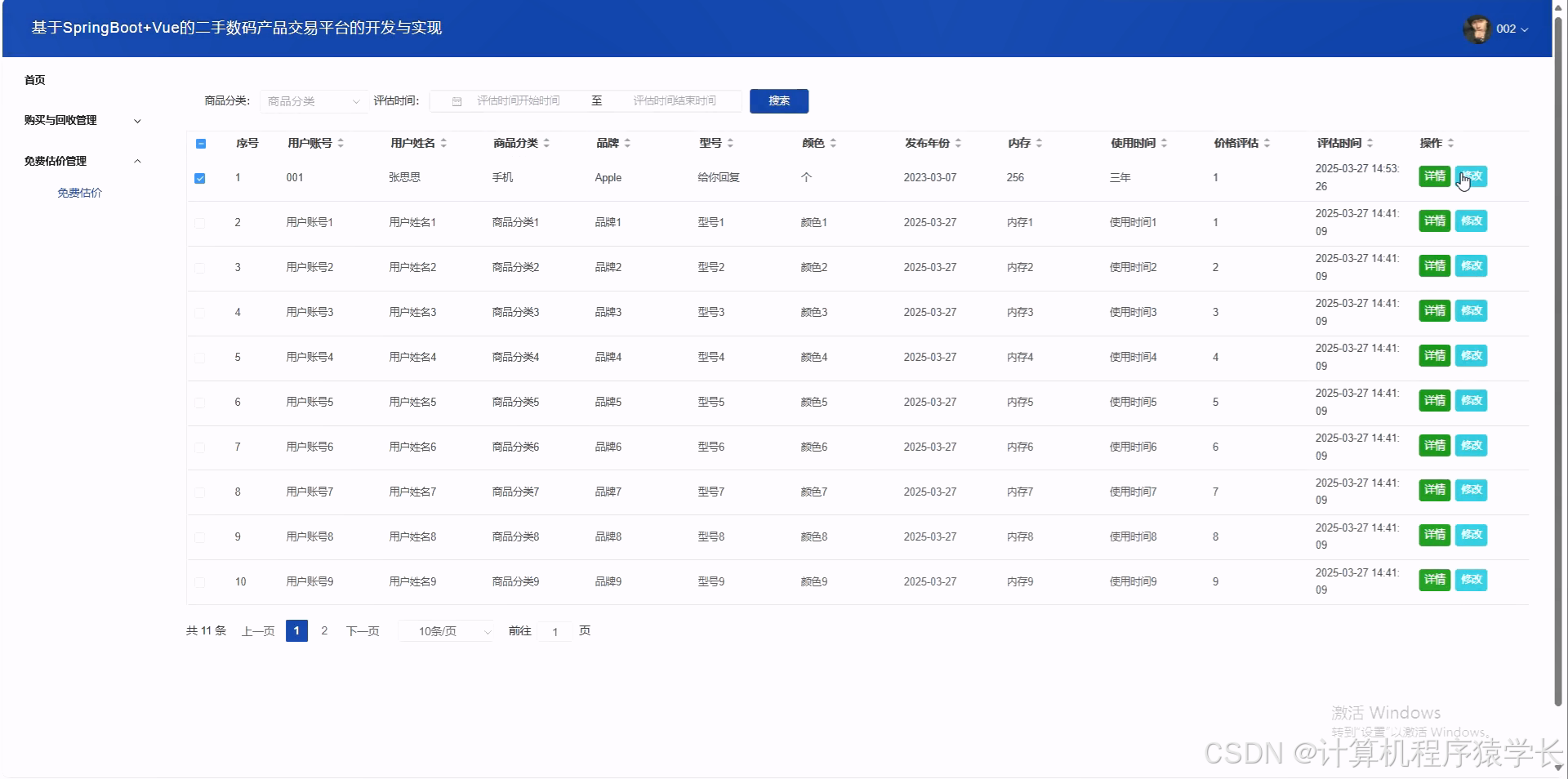Click the sort arrows on the 价格评估 column
Screen dimensions: 1568x779
click(1267, 142)
